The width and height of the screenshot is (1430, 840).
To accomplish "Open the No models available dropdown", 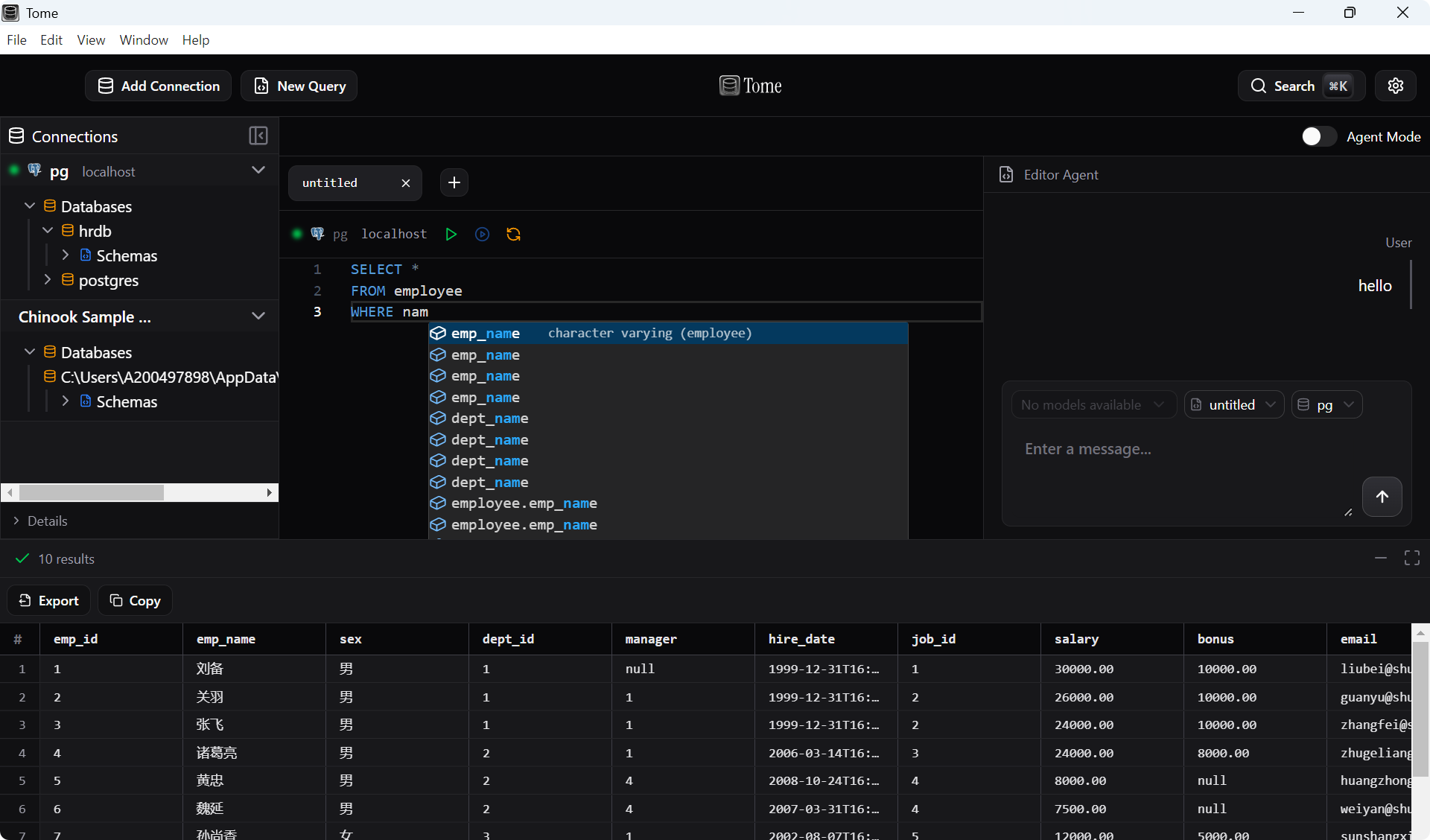I will pyautogui.click(x=1093, y=404).
